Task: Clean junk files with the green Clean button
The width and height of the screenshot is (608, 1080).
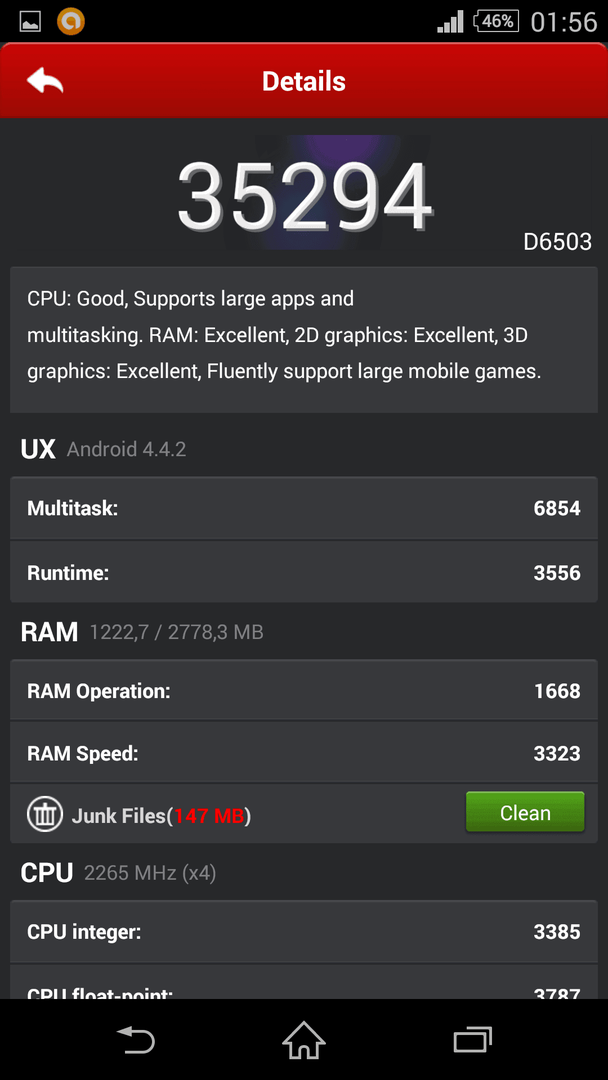Action: click(x=525, y=813)
